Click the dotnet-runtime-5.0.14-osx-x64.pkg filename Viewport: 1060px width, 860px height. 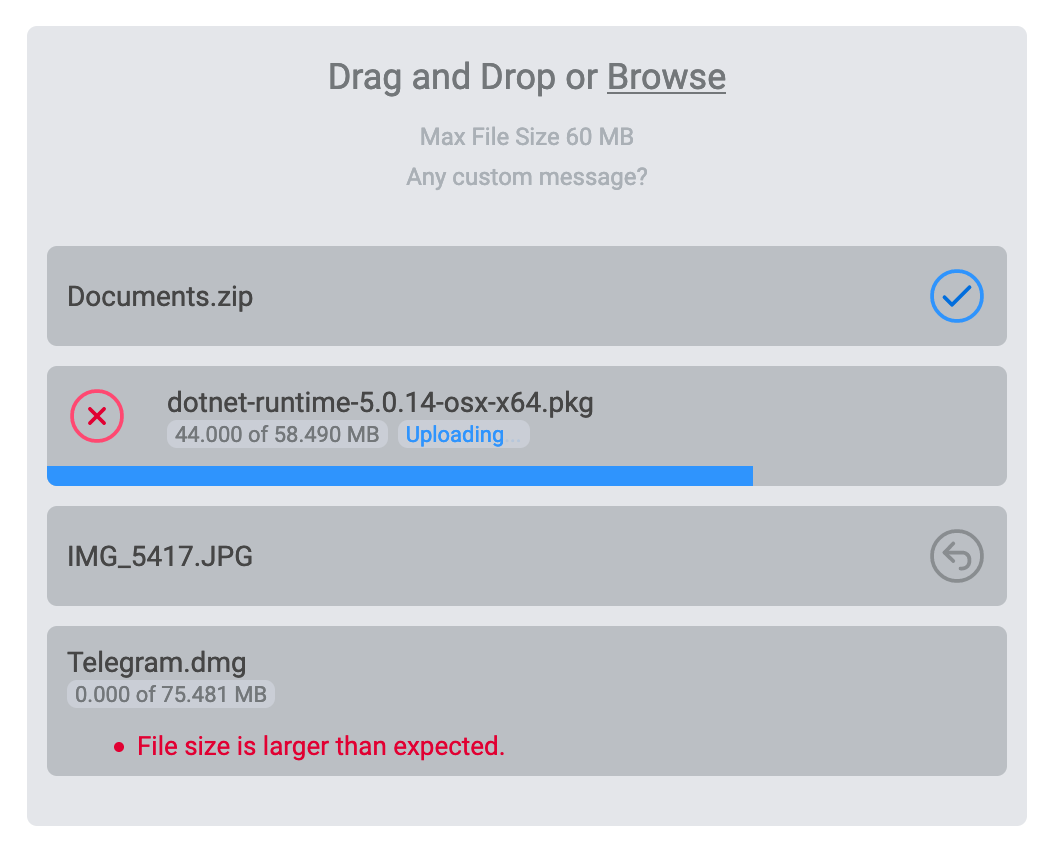(380, 402)
